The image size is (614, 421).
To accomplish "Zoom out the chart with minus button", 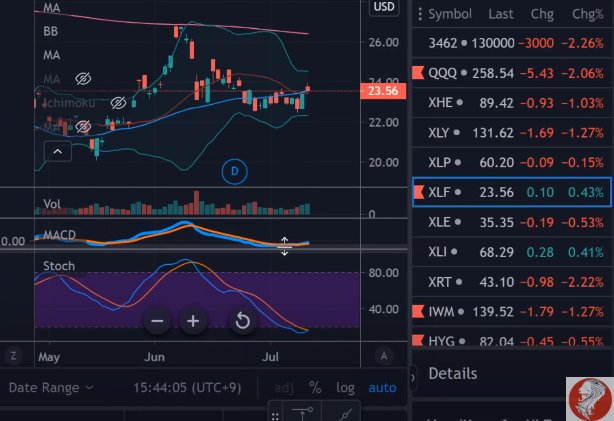I will click(157, 321).
